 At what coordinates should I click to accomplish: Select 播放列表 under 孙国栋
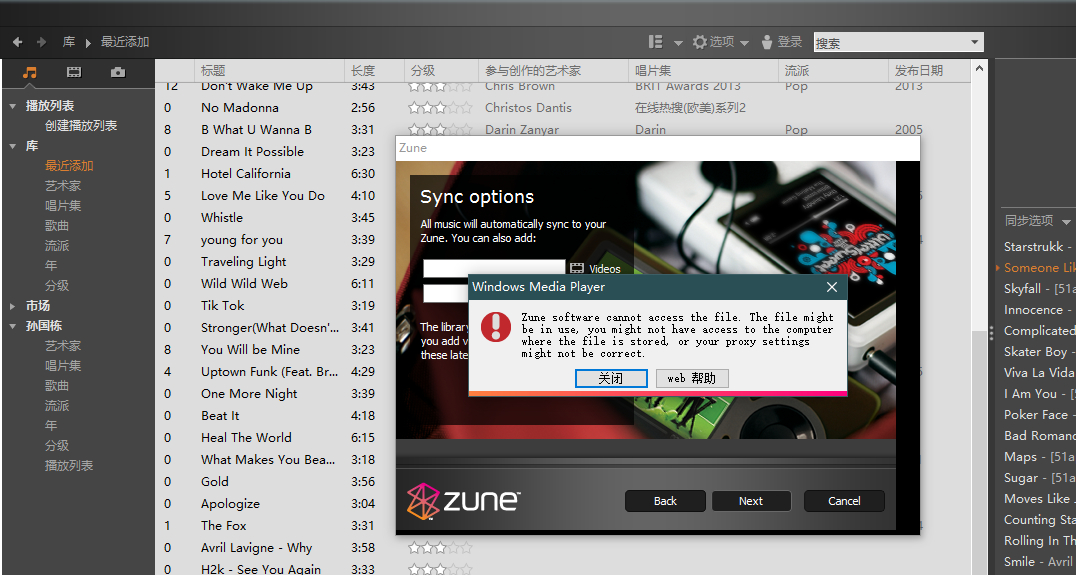69,465
